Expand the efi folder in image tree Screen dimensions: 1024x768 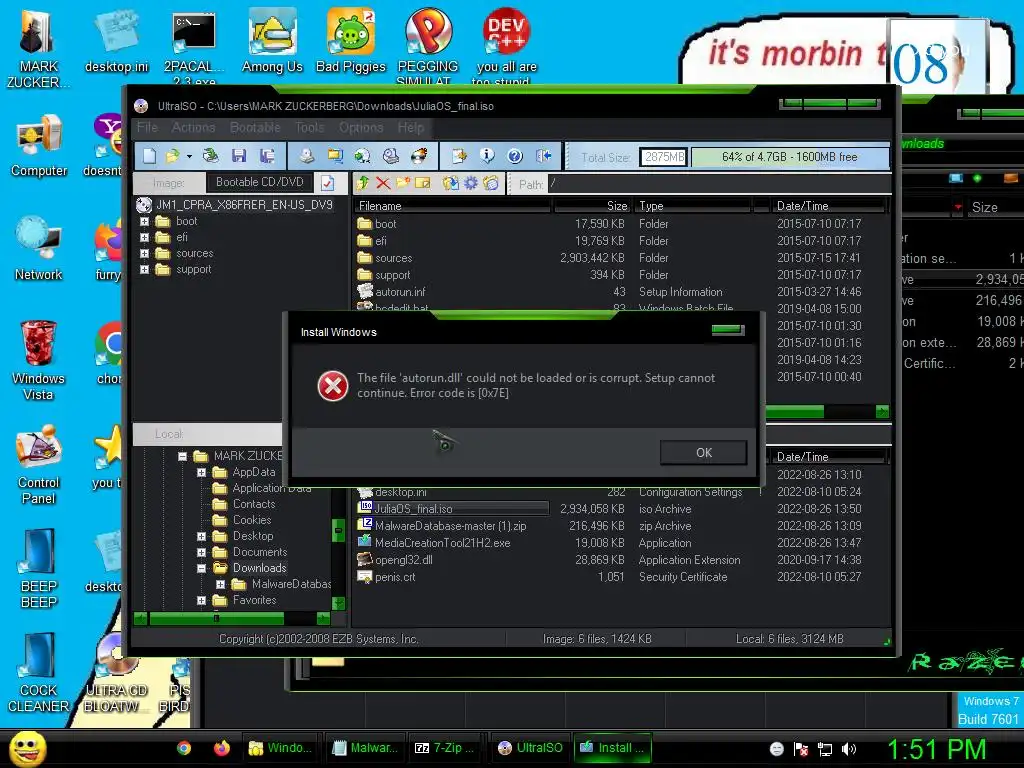click(x=144, y=238)
